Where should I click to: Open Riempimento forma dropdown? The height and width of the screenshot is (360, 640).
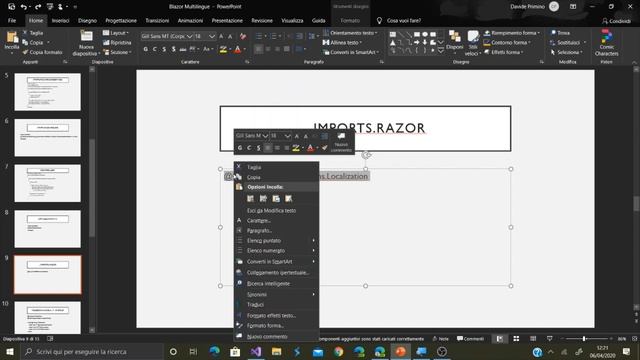tap(512, 33)
